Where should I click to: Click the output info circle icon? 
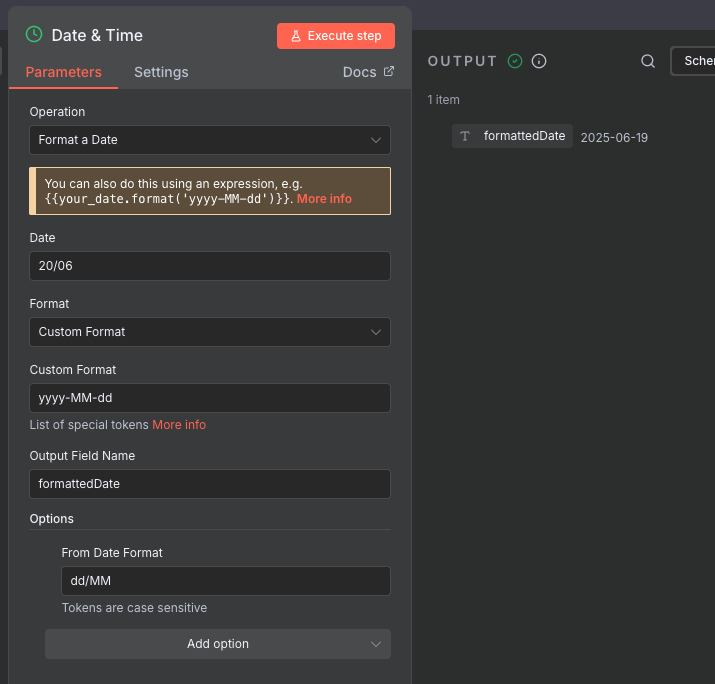tap(539, 61)
